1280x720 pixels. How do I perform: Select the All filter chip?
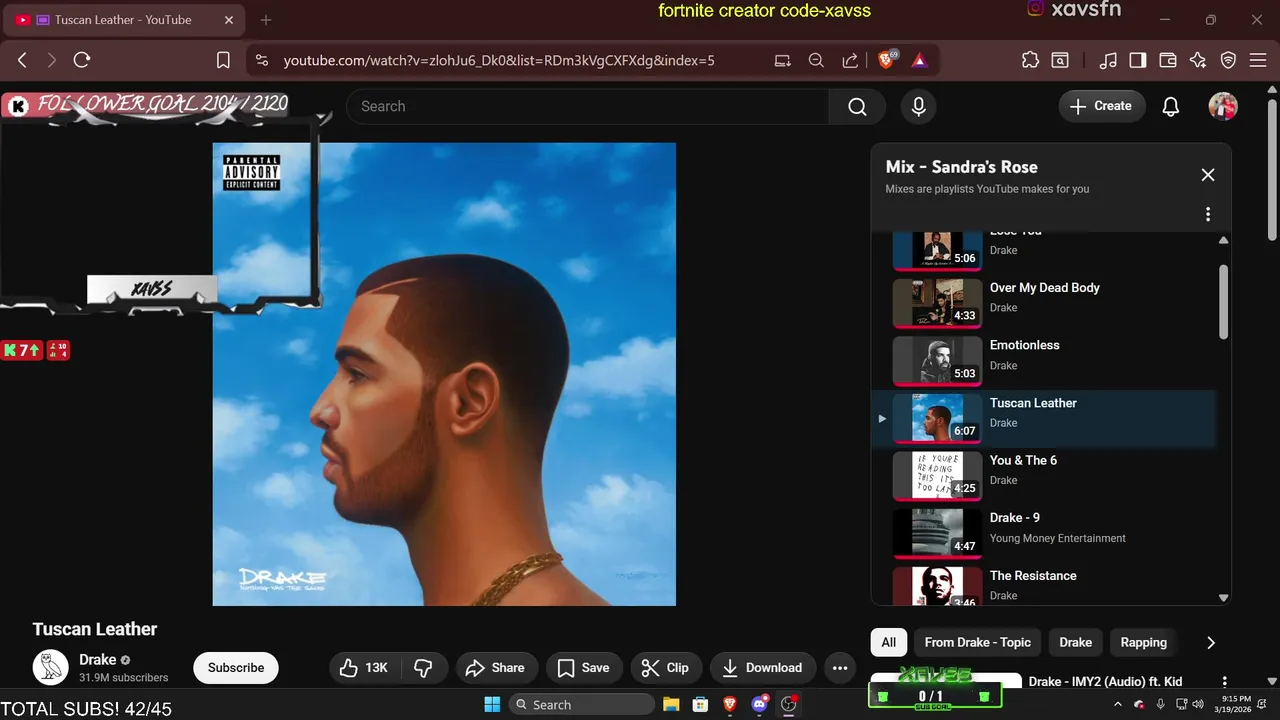(889, 642)
